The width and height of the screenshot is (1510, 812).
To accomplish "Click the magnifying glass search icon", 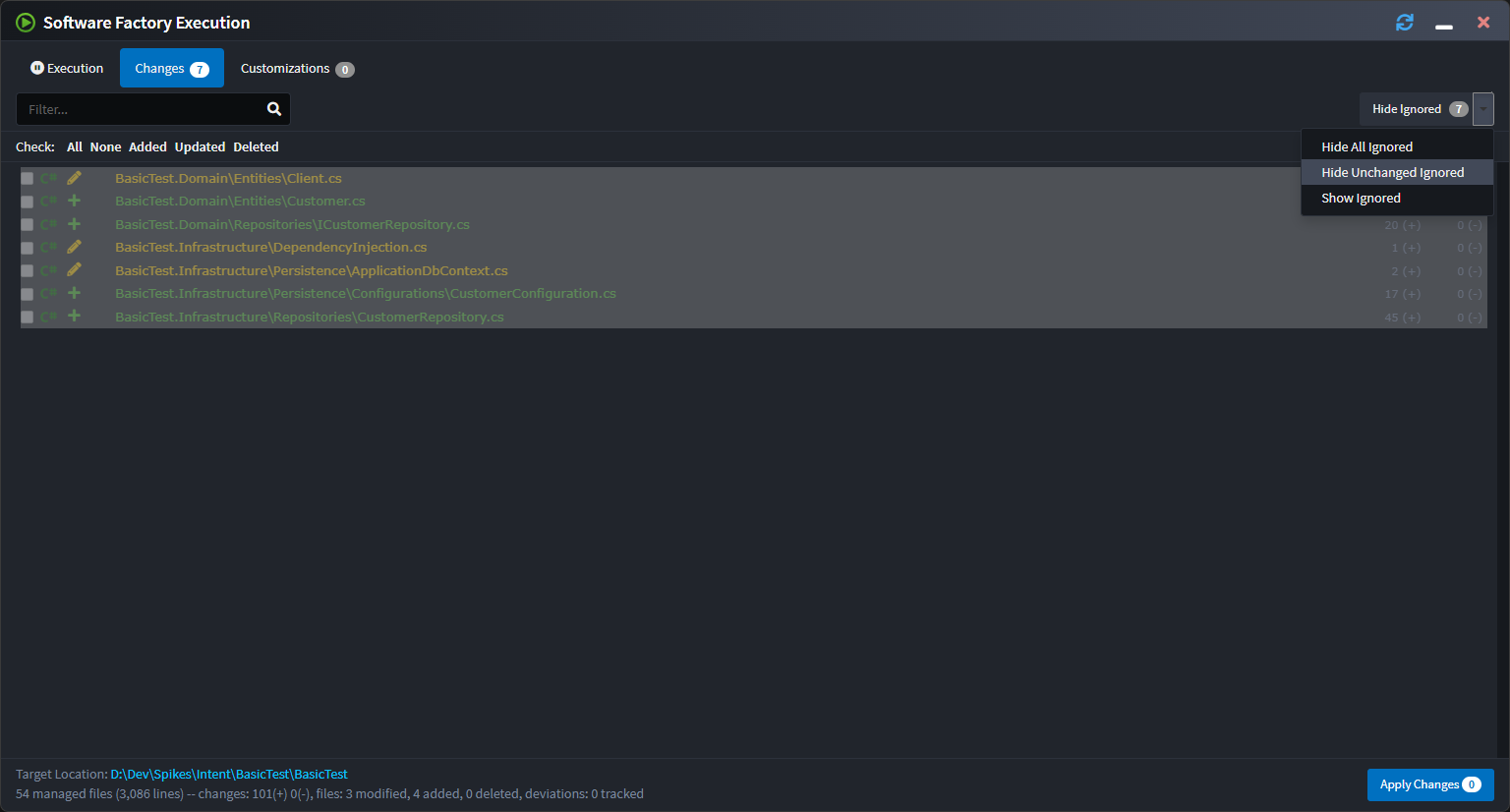I will 273,109.
